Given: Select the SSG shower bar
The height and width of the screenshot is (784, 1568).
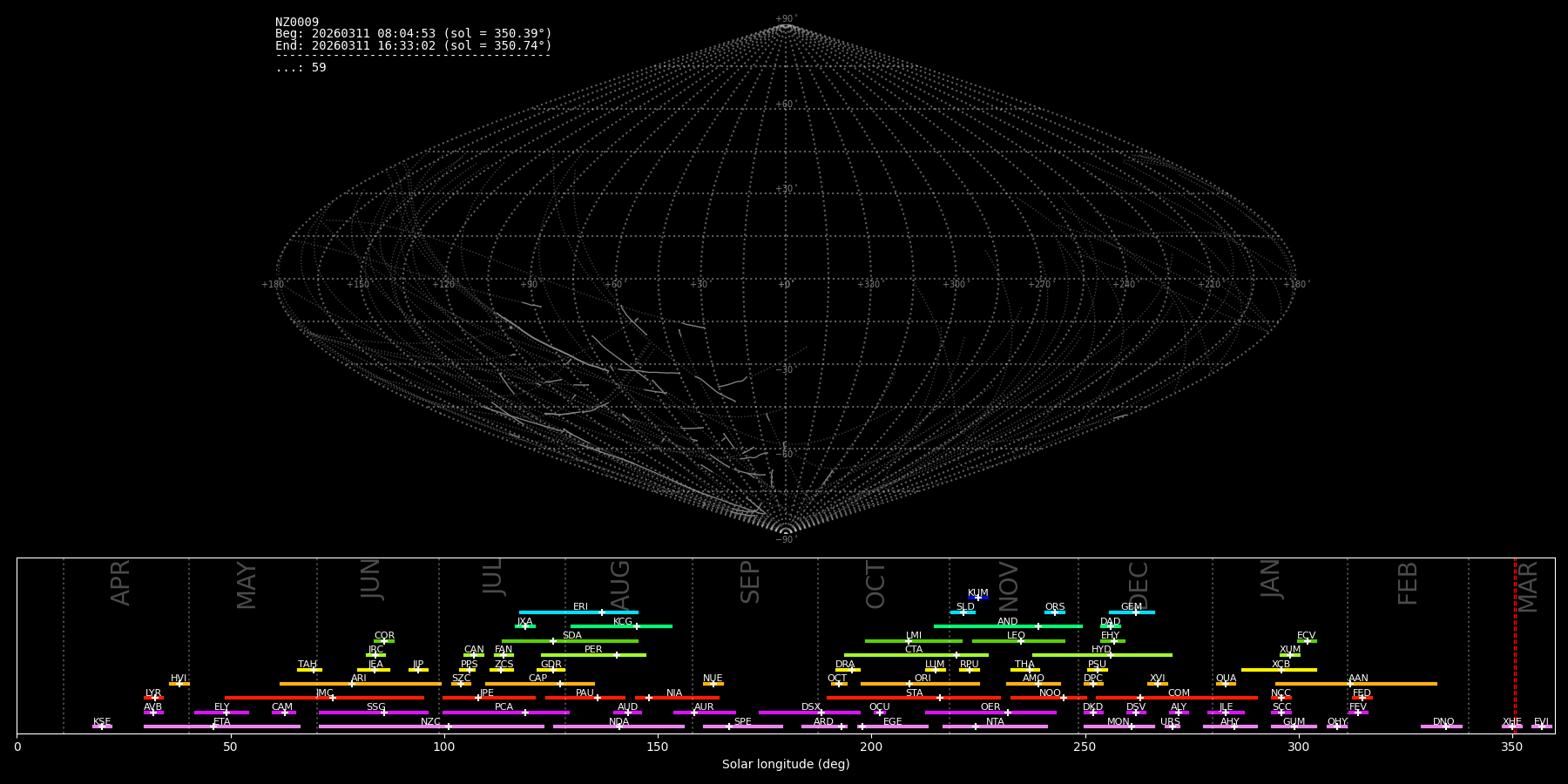Looking at the screenshot, I should (x=374, y=713).
